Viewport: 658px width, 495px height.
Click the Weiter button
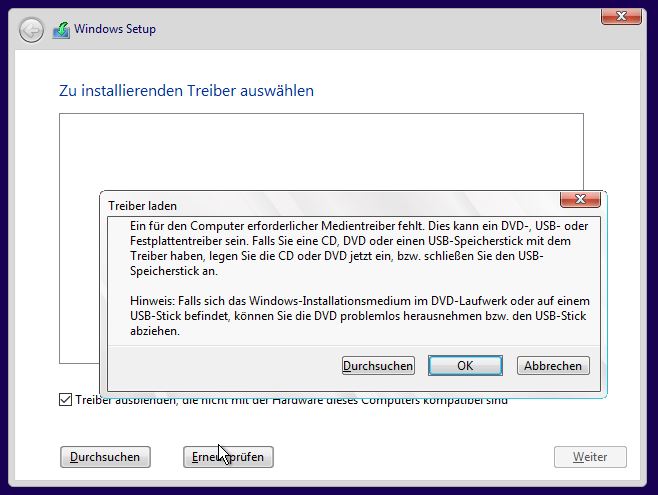click(x=590, y=457)
